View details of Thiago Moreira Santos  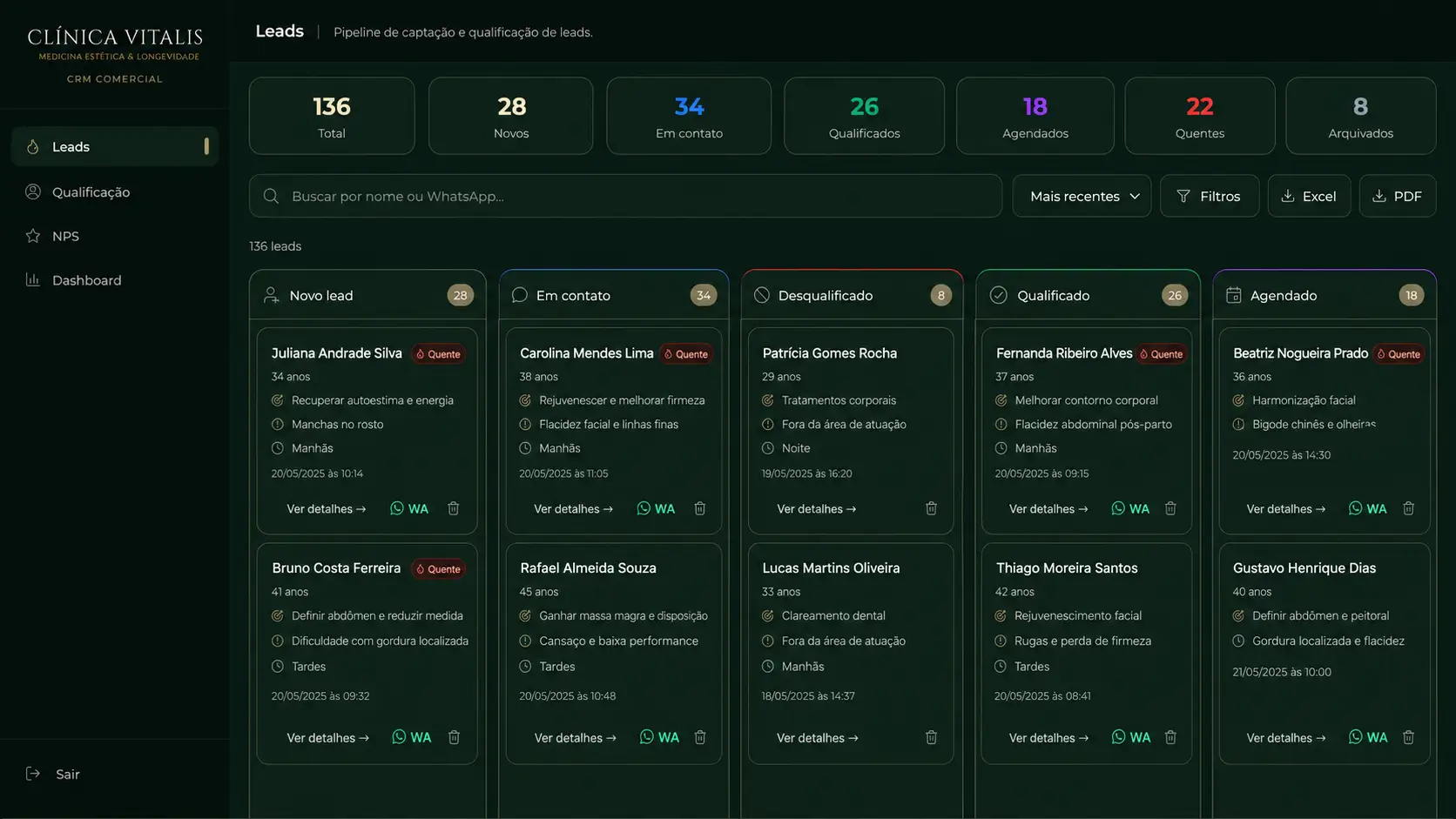click(x=1049, y=737)
